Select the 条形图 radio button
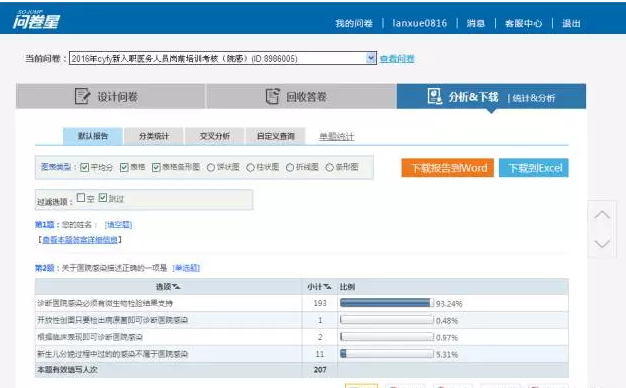 [329, 168]
